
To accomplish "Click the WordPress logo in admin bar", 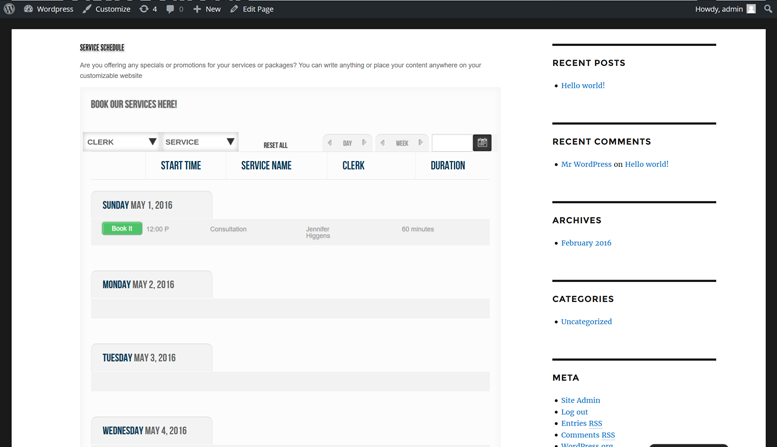I will (9, 9).
